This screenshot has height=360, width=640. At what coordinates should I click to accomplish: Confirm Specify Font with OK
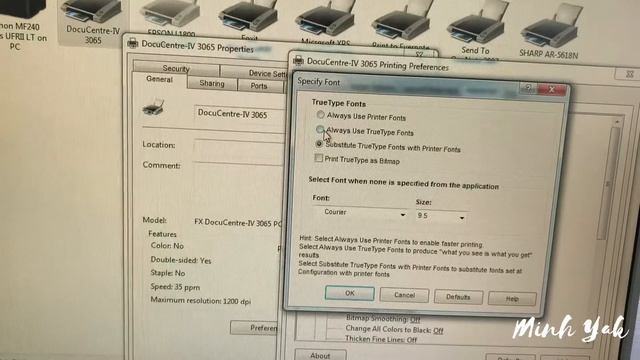tap(350, 293)
